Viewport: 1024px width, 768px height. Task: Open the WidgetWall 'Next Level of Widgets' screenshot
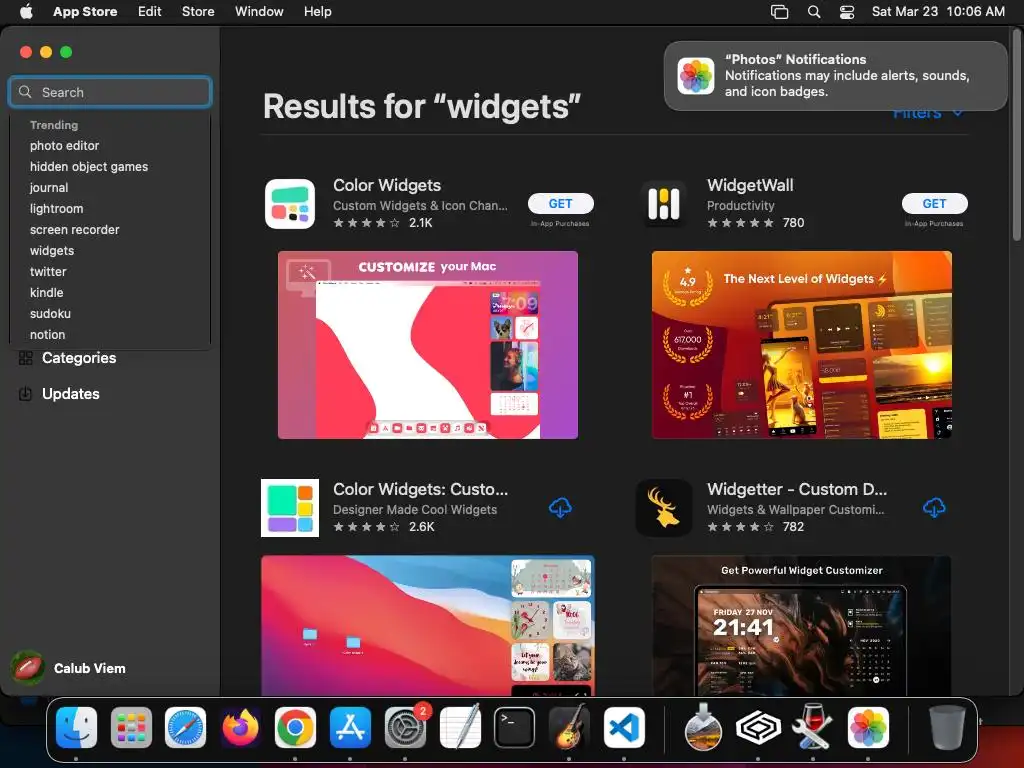802,345
